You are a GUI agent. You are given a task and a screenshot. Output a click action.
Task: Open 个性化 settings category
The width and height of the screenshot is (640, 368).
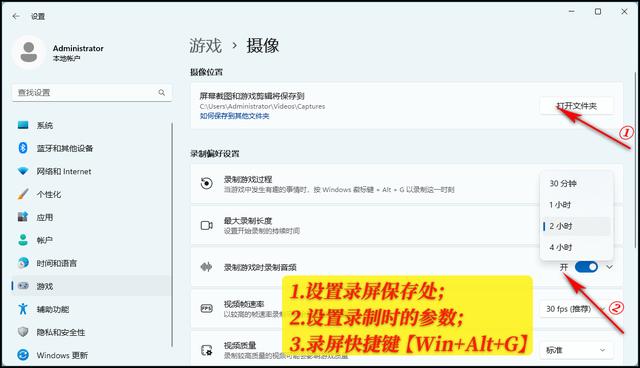coord(92,194)
